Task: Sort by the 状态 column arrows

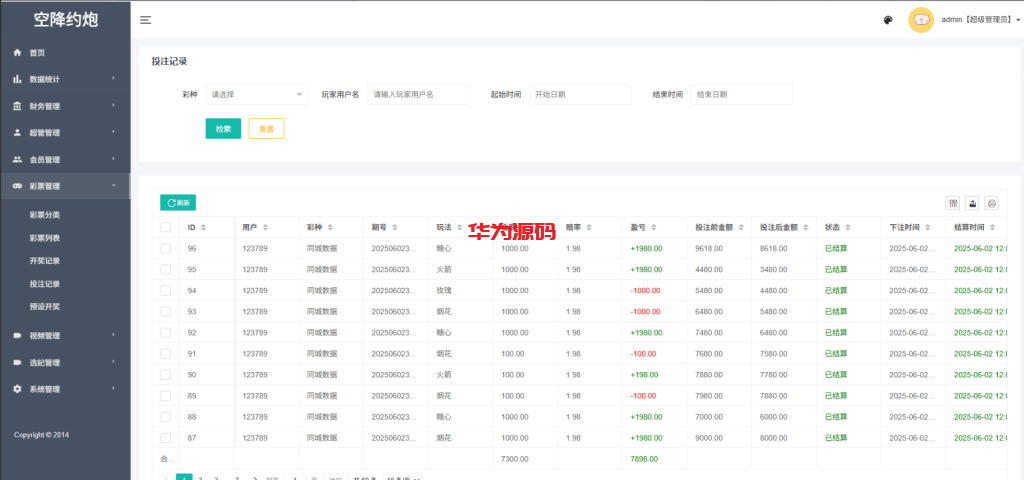Action: point(848,227)
